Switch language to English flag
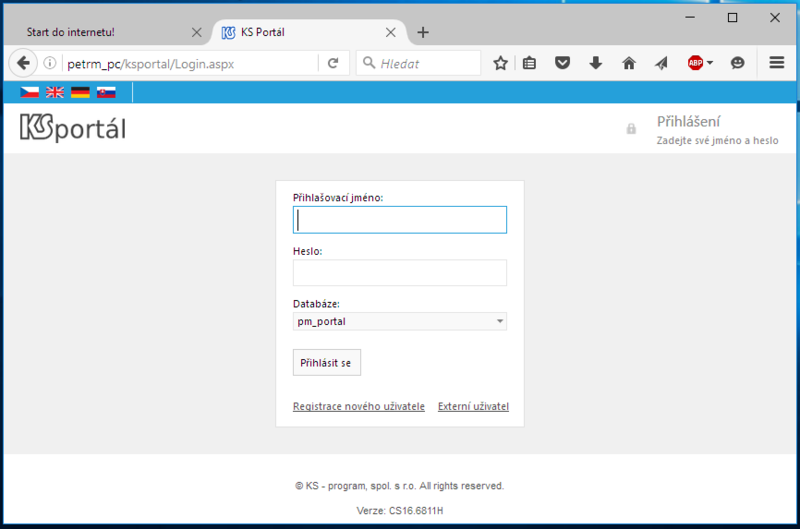This screenshot has width=800, height=529. (x=55, y=92)
